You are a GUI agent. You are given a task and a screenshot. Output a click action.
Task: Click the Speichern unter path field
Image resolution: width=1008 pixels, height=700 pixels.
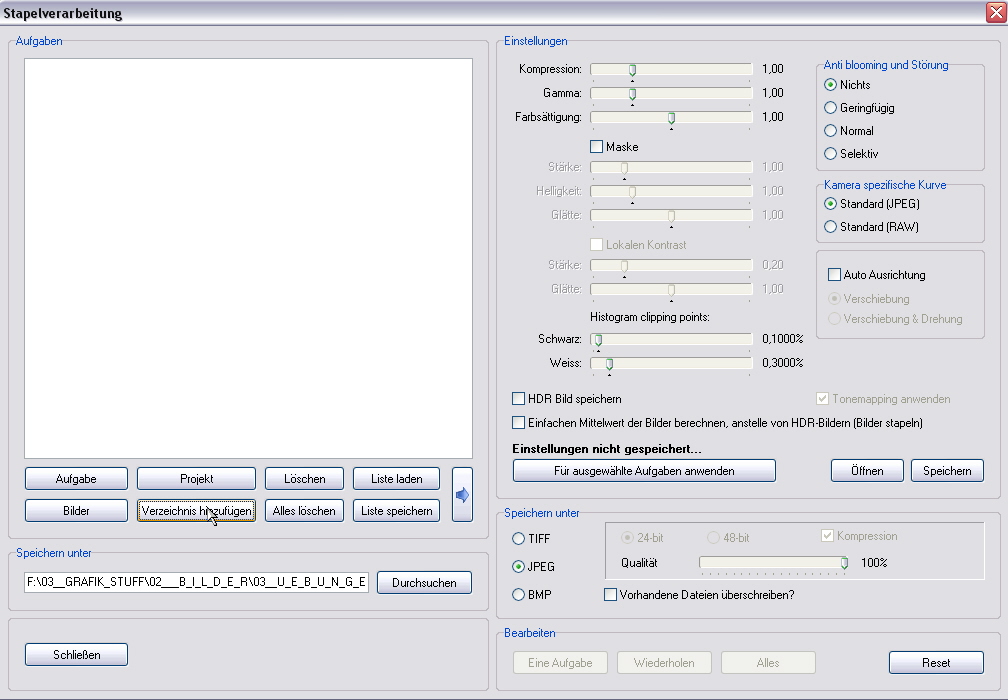[197, 583]
